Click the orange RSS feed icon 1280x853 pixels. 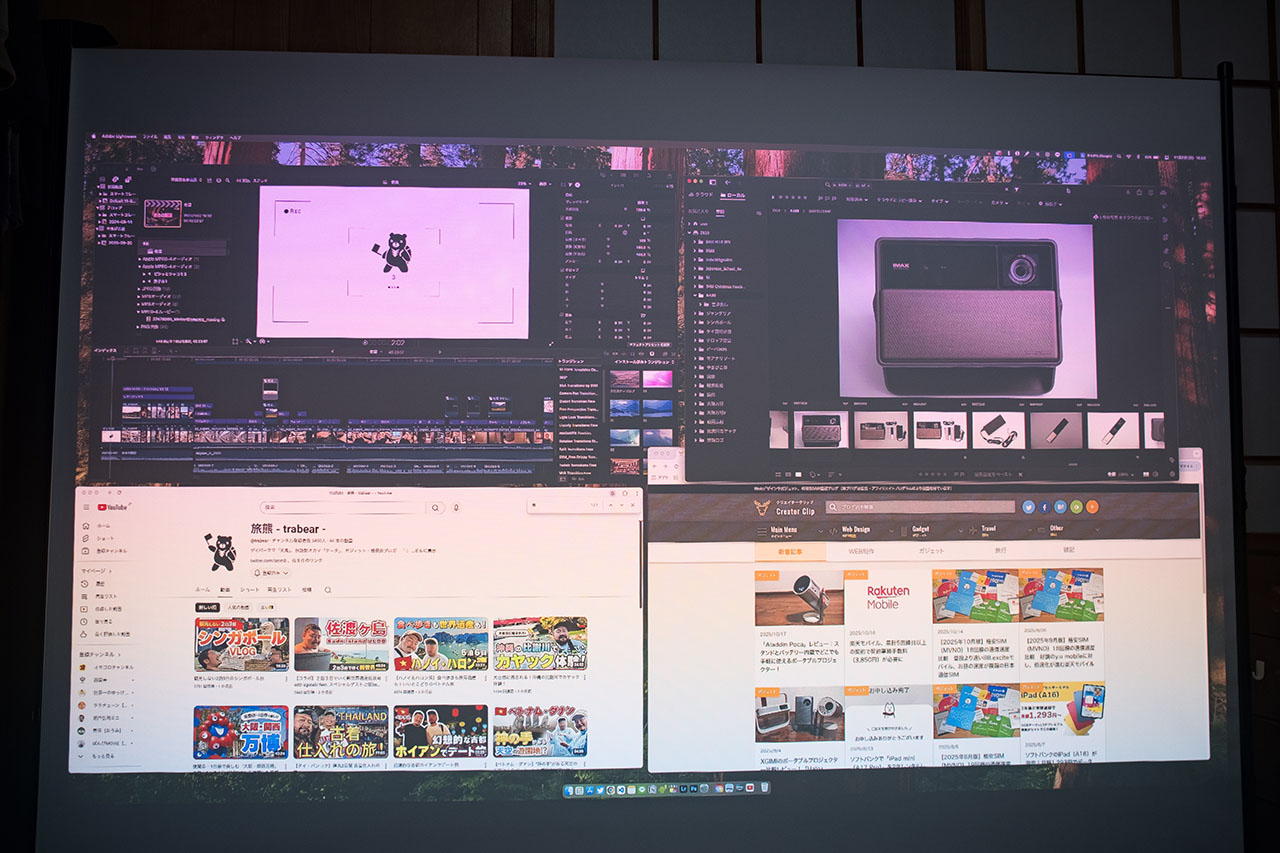(x=1092, y=507)
